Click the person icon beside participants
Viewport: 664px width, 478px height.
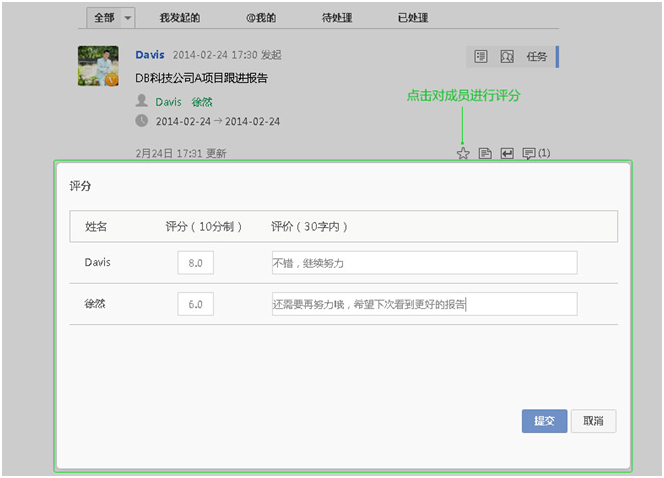[x=141, y=101]
